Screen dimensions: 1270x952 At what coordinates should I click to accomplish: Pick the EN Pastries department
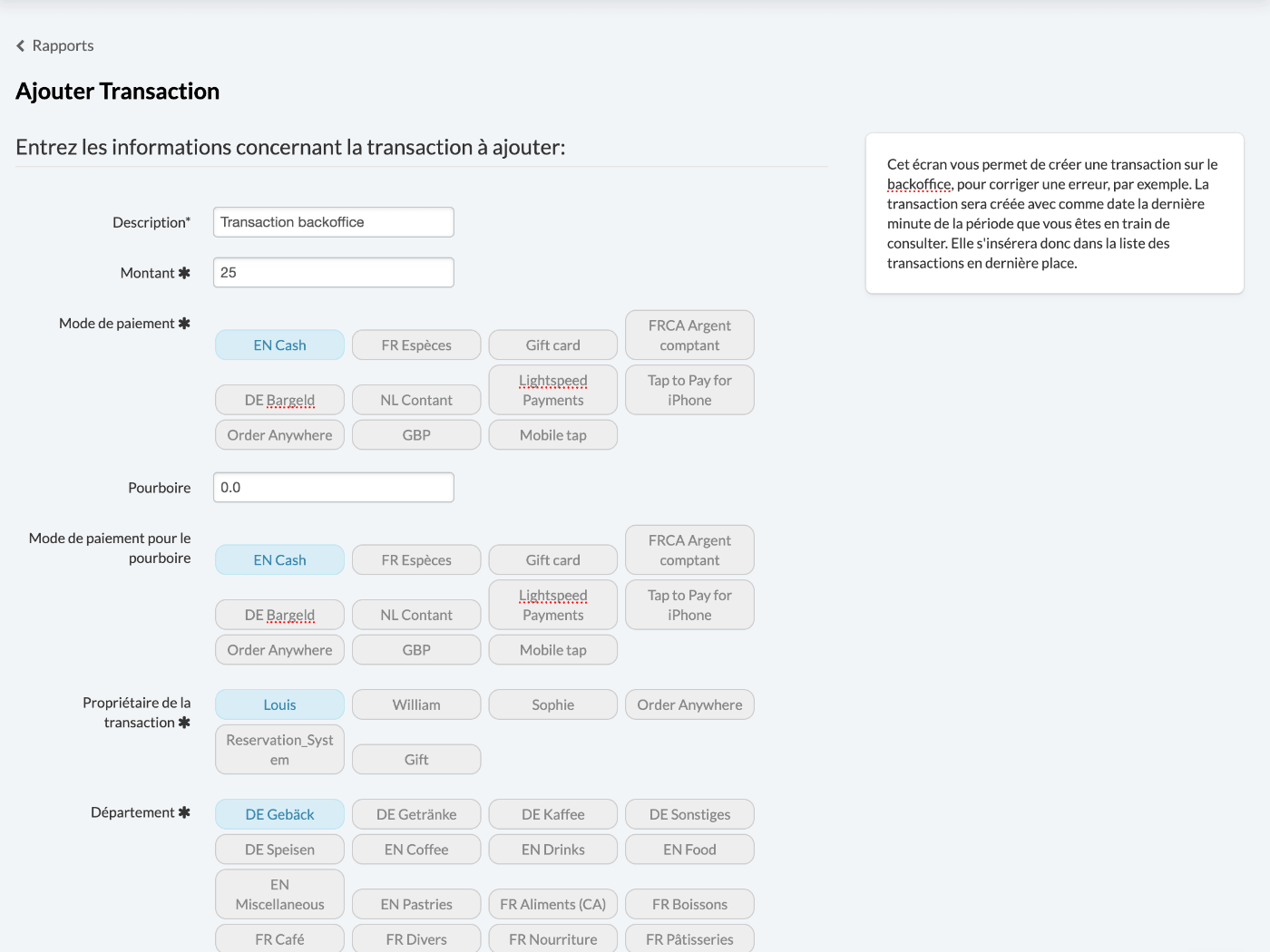click(x=416, y=905)
